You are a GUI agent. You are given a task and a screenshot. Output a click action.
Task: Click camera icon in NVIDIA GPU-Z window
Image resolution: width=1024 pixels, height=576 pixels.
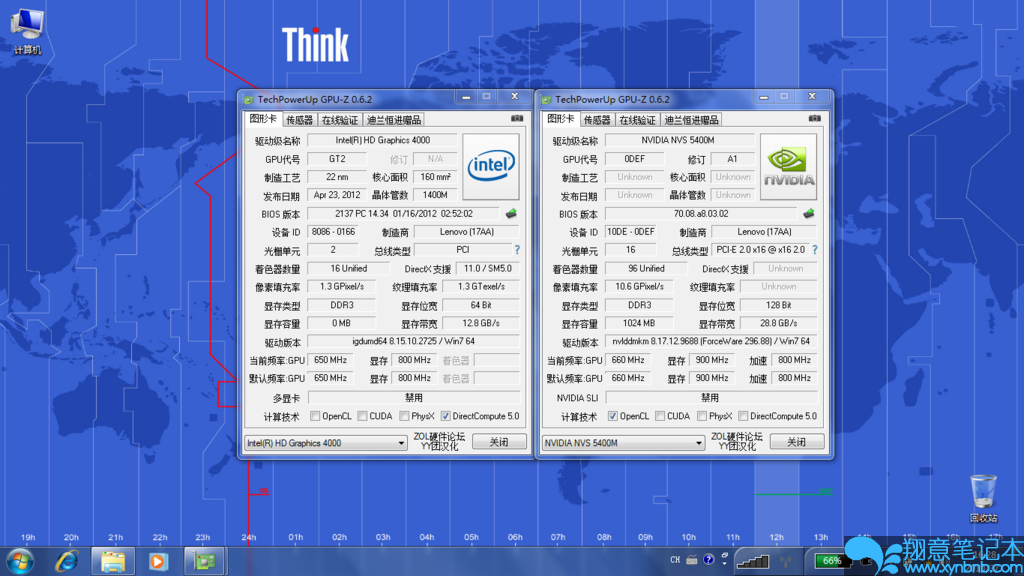coord(814,118)
